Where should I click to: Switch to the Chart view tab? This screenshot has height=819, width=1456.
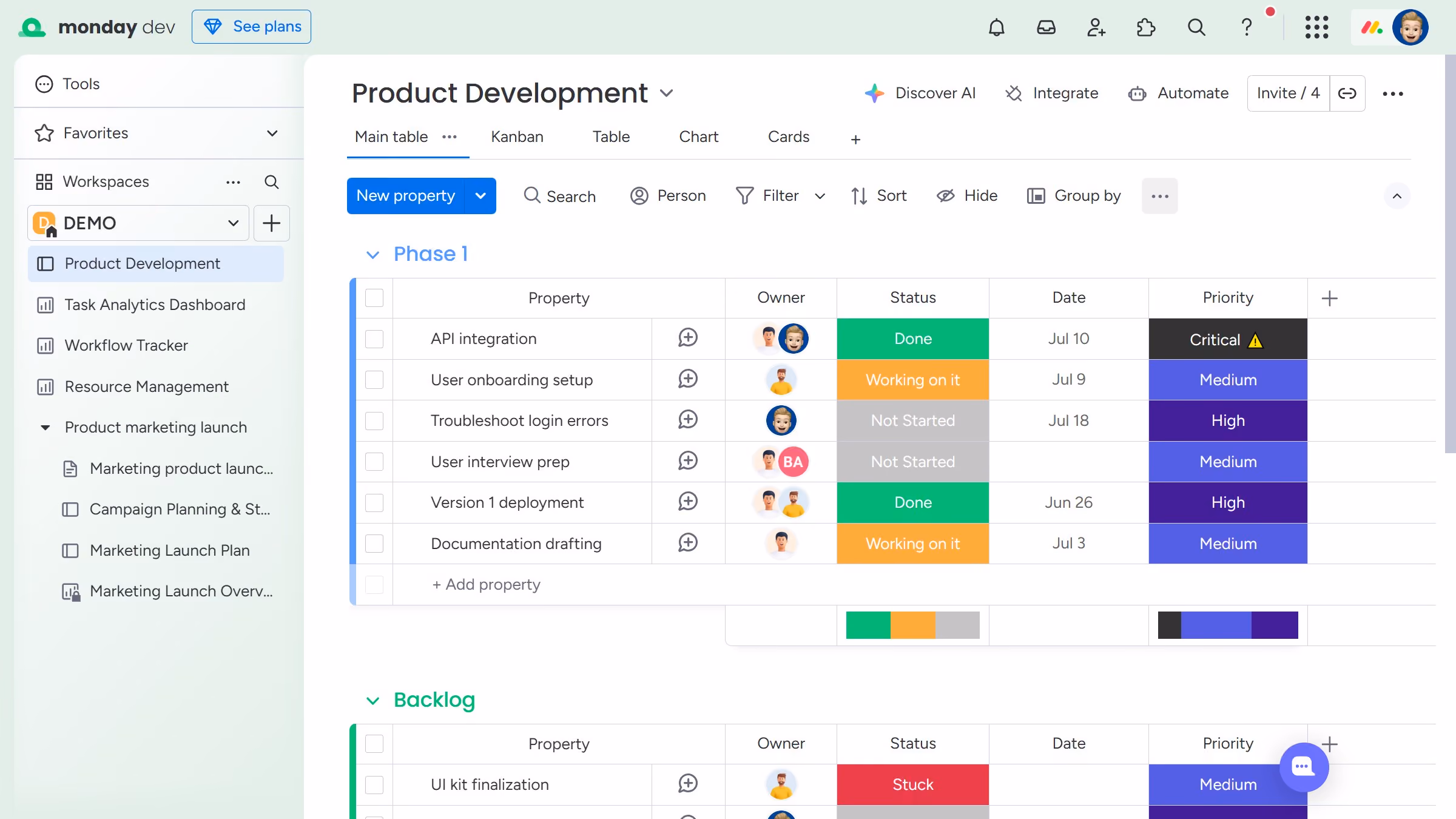coord(698,137)
